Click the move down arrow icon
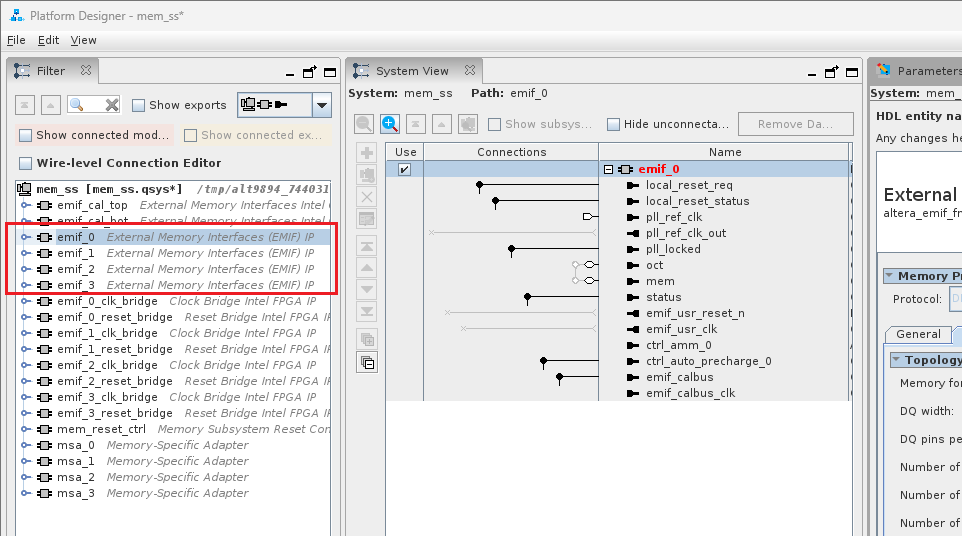 (x=367, y=290)
